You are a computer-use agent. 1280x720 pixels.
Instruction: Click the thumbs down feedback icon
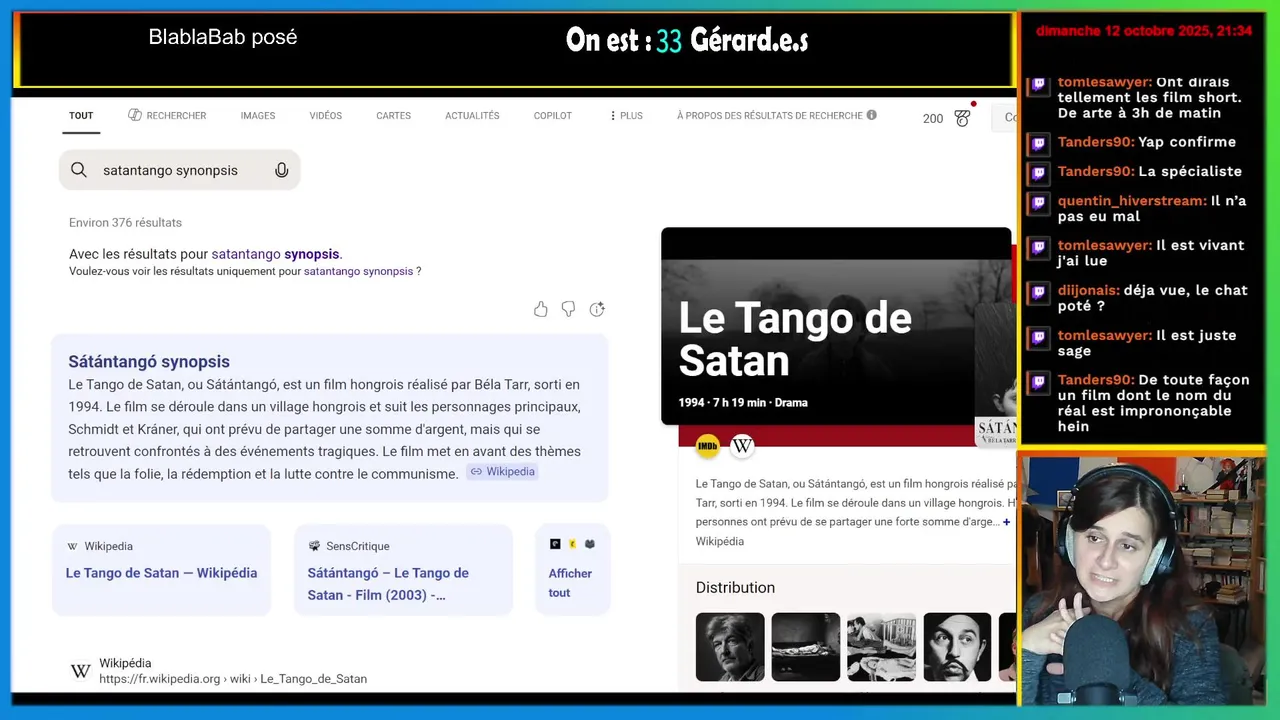point(568,309)
